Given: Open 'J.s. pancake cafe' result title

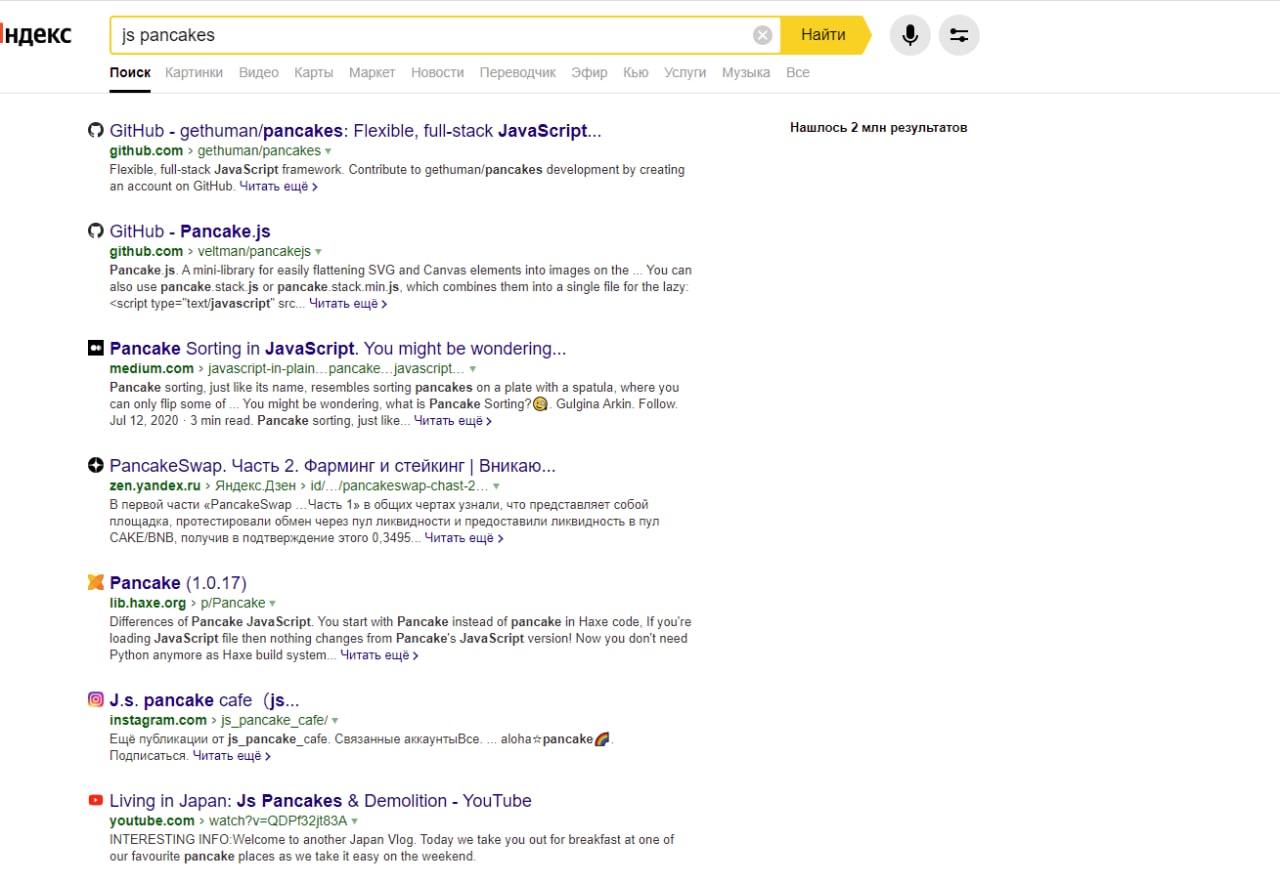Looking at the screenshot, I should [205, 700].
